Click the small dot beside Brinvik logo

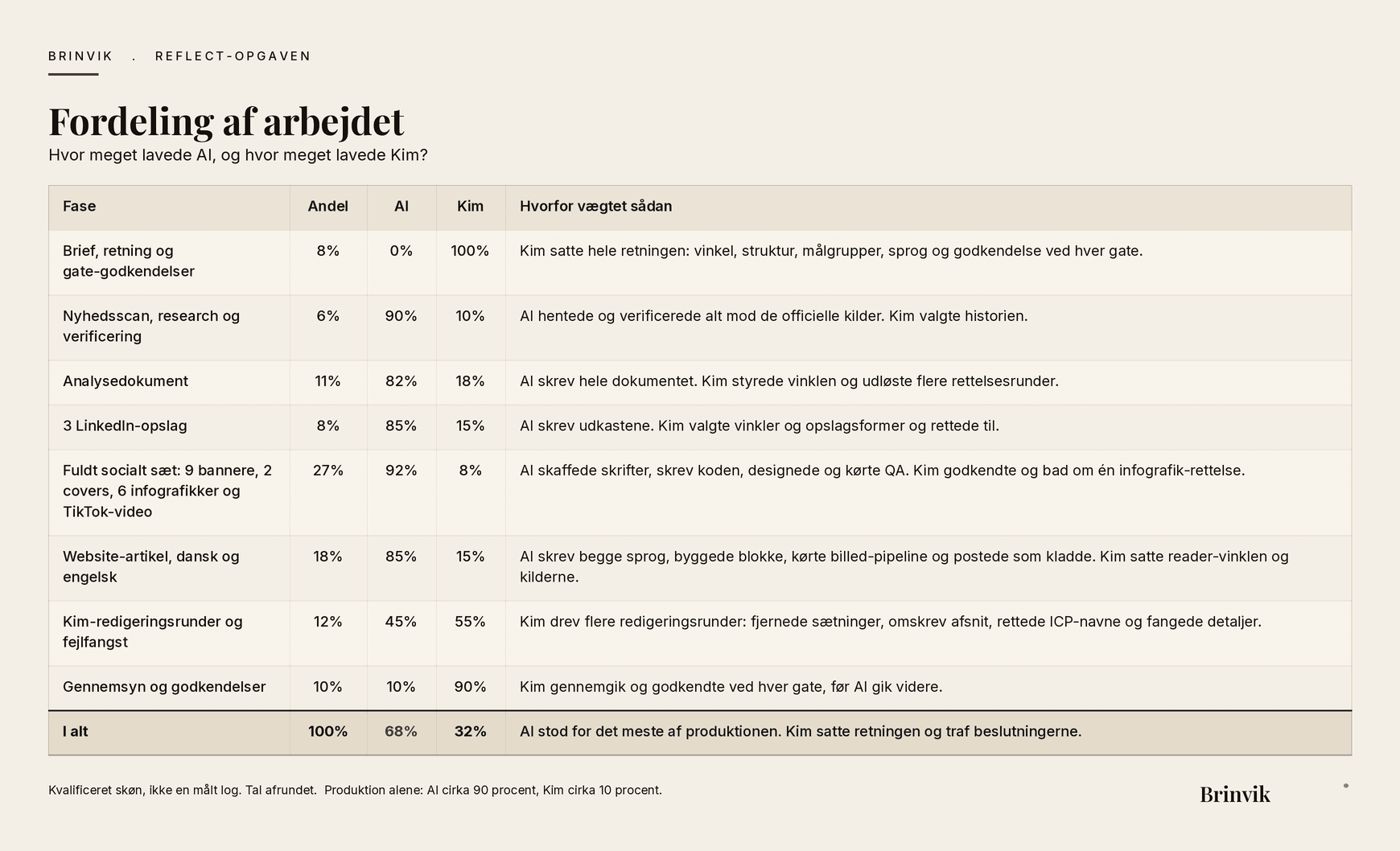1345,786
